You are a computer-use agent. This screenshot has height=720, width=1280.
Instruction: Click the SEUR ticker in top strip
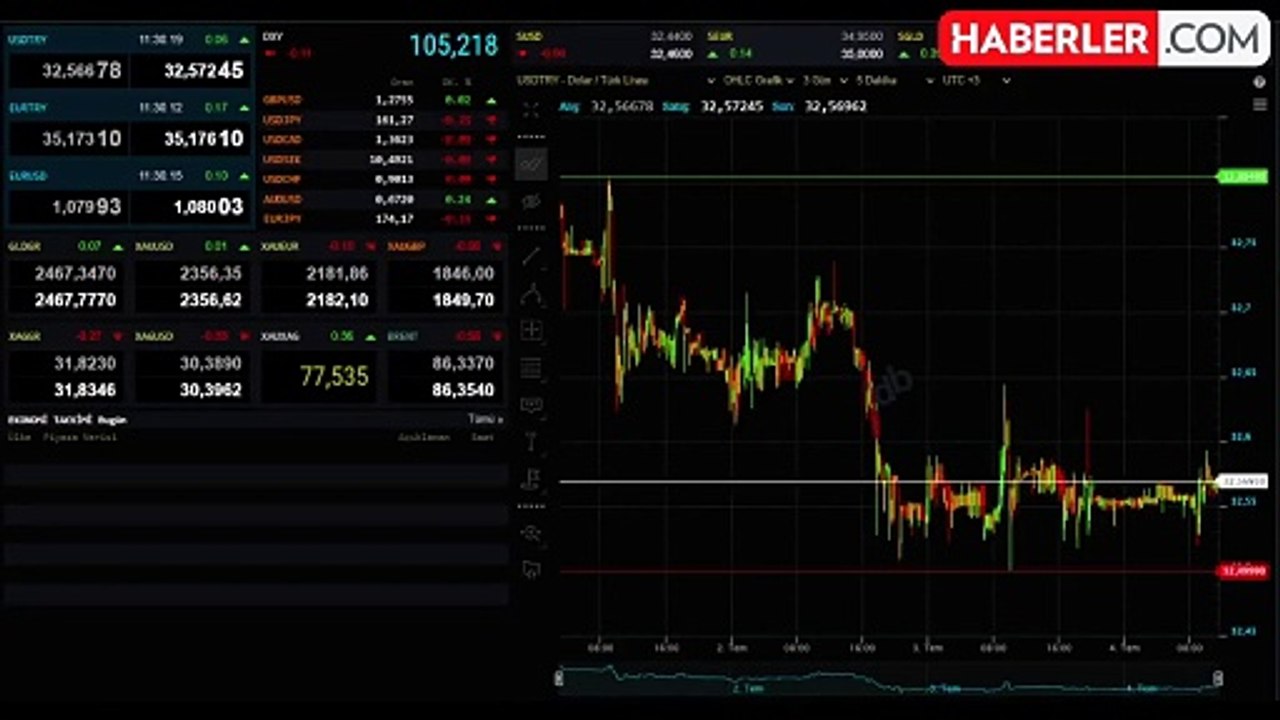tap(720, 36)
